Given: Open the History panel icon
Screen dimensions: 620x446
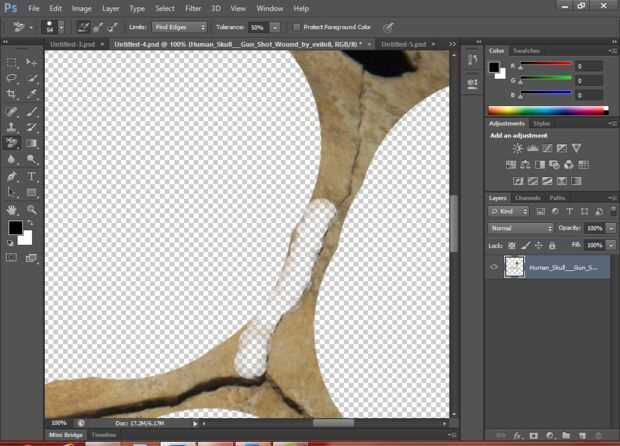Looking at the screenshot, I should [x=473, y=60].
